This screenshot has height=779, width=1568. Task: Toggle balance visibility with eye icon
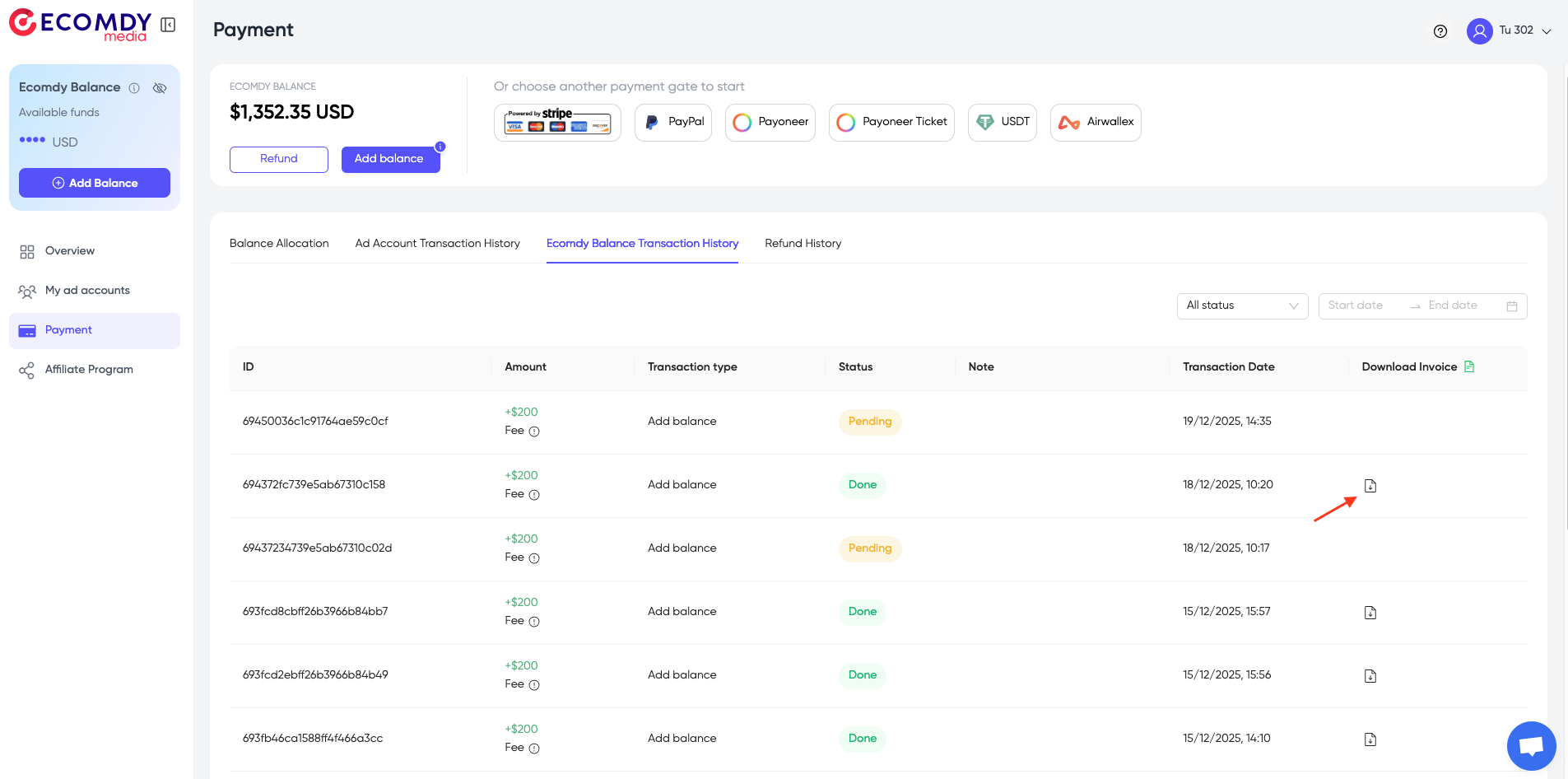(160, 87)
